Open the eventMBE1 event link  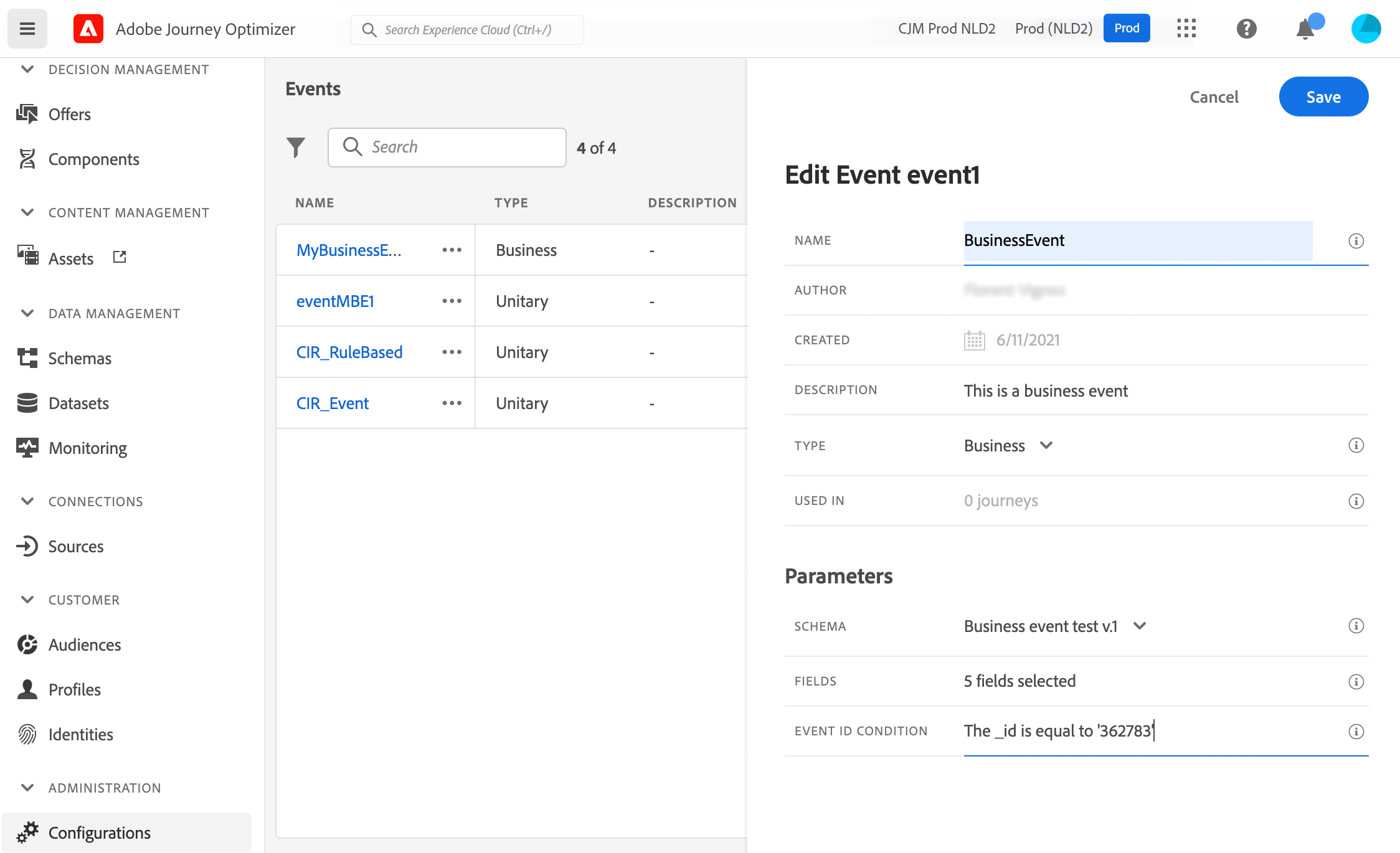(335, 301)
